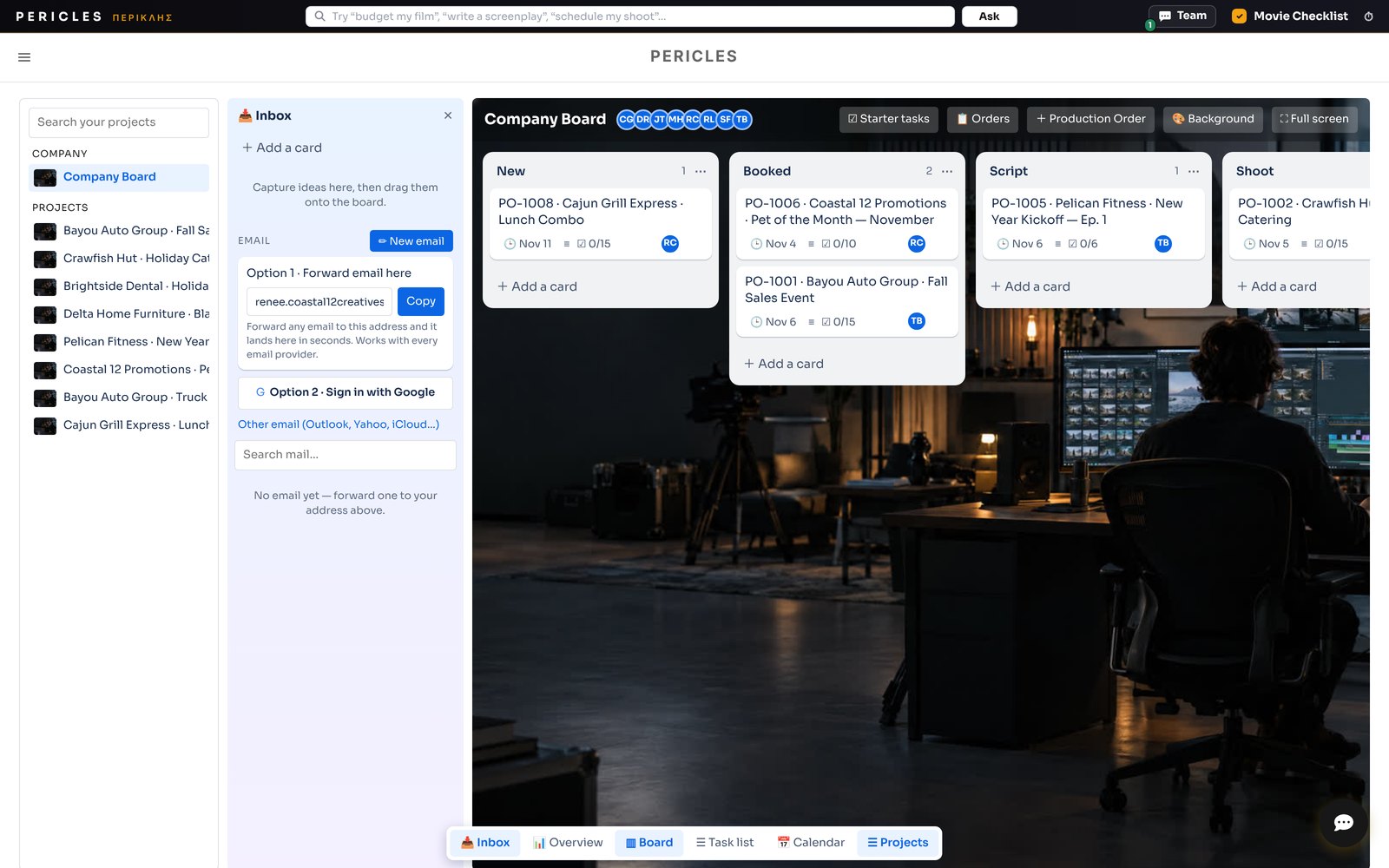Click RC avatar on PO-1008 card
The width and height of the screenshot is (1389, 868).
point(670,243)
